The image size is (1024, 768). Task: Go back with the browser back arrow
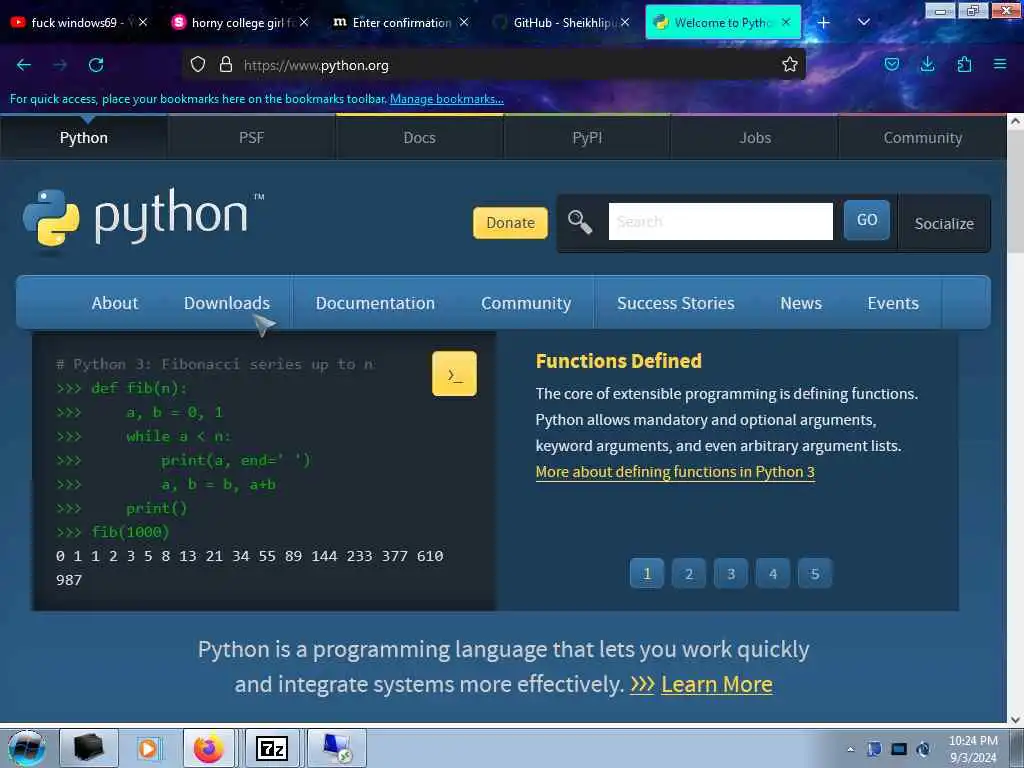pos(24,65)
